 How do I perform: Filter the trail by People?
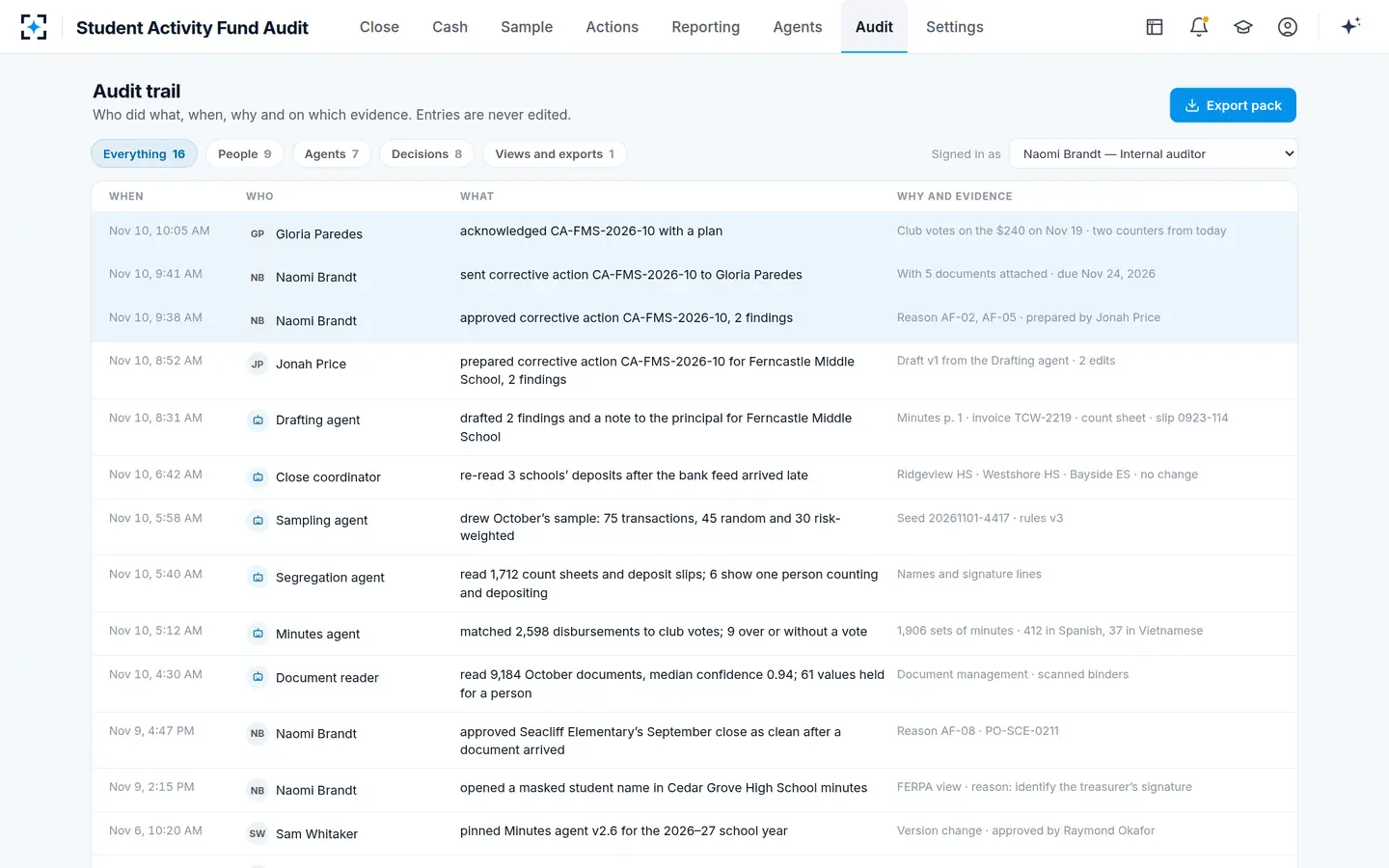[245, 153]
